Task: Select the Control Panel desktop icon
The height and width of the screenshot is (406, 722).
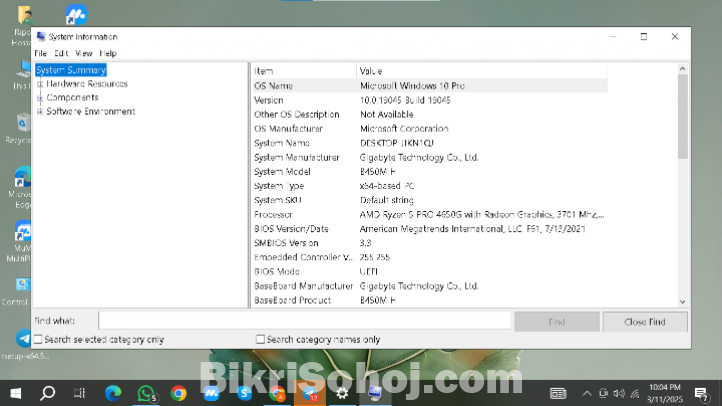Action: pyautogui.click(x=19, y=291)
